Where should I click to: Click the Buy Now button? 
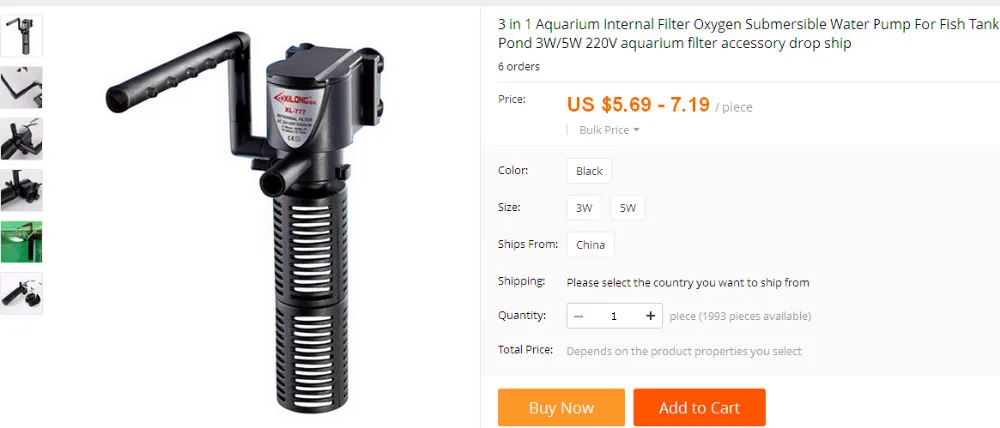[561, 408]
